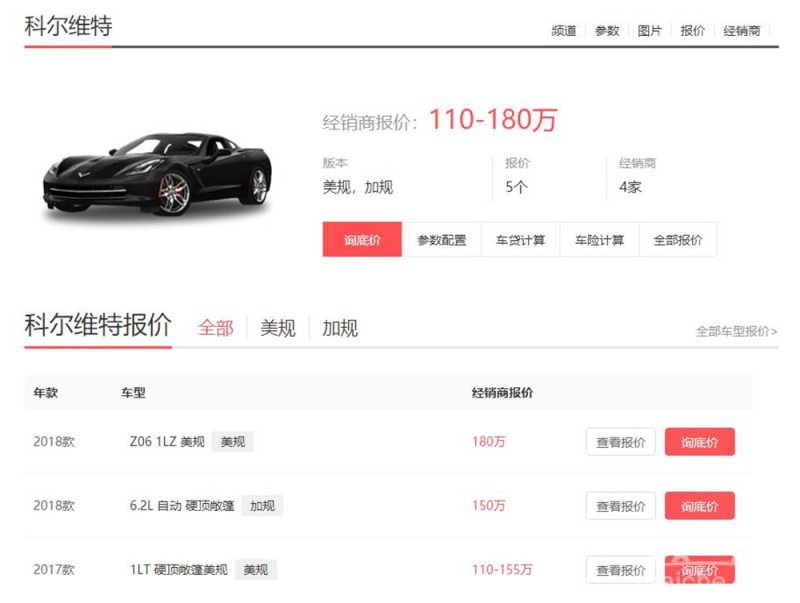
Task: Open the 全部车型报价 link
Action: 736,331
